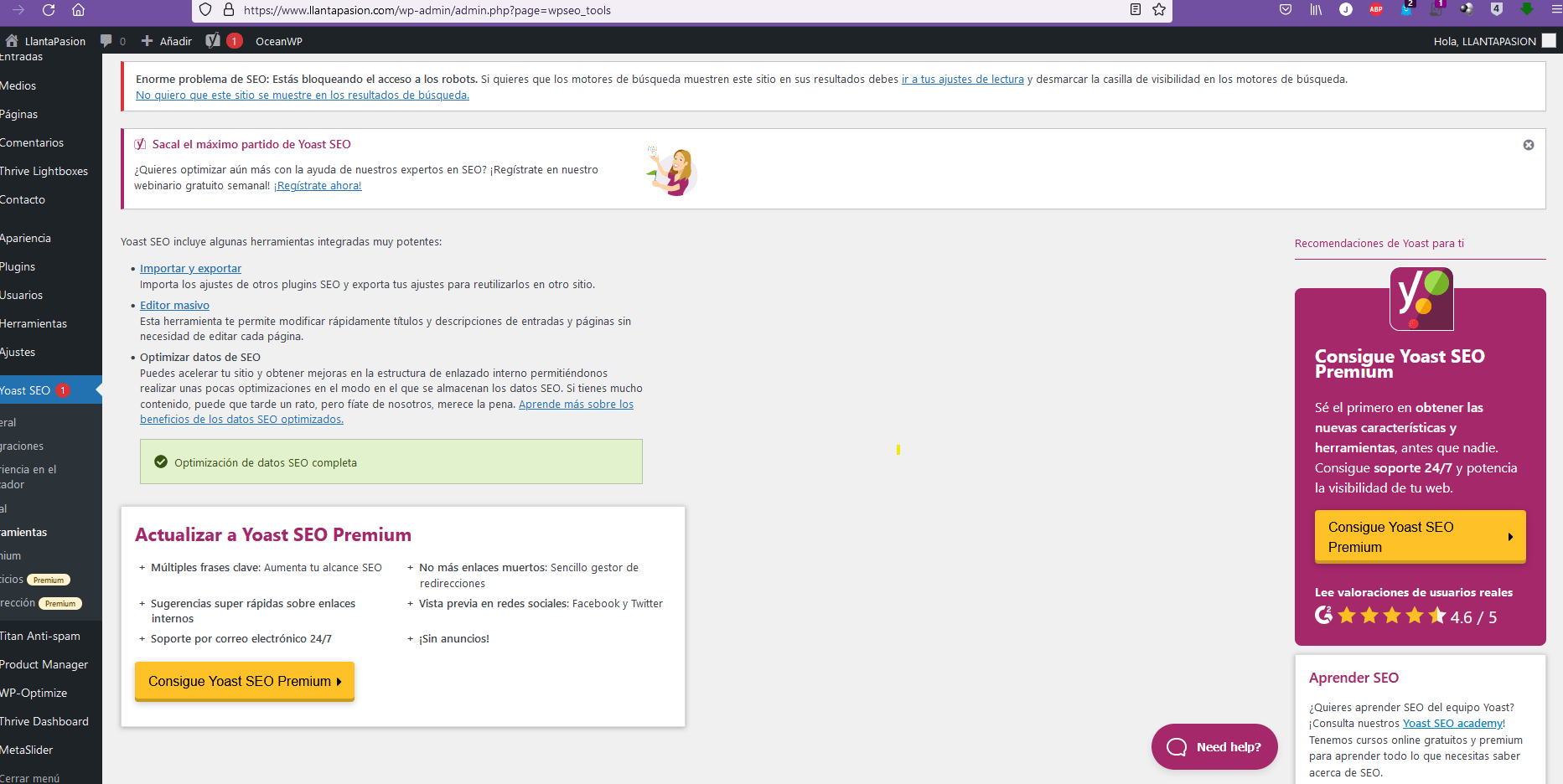Viewport: 1563px width, 784px height.
Task: Click sidebar 'Consigue Yoast SEO Premium' yellow button
Action: pyautogui.click(x=1420, y=537)
